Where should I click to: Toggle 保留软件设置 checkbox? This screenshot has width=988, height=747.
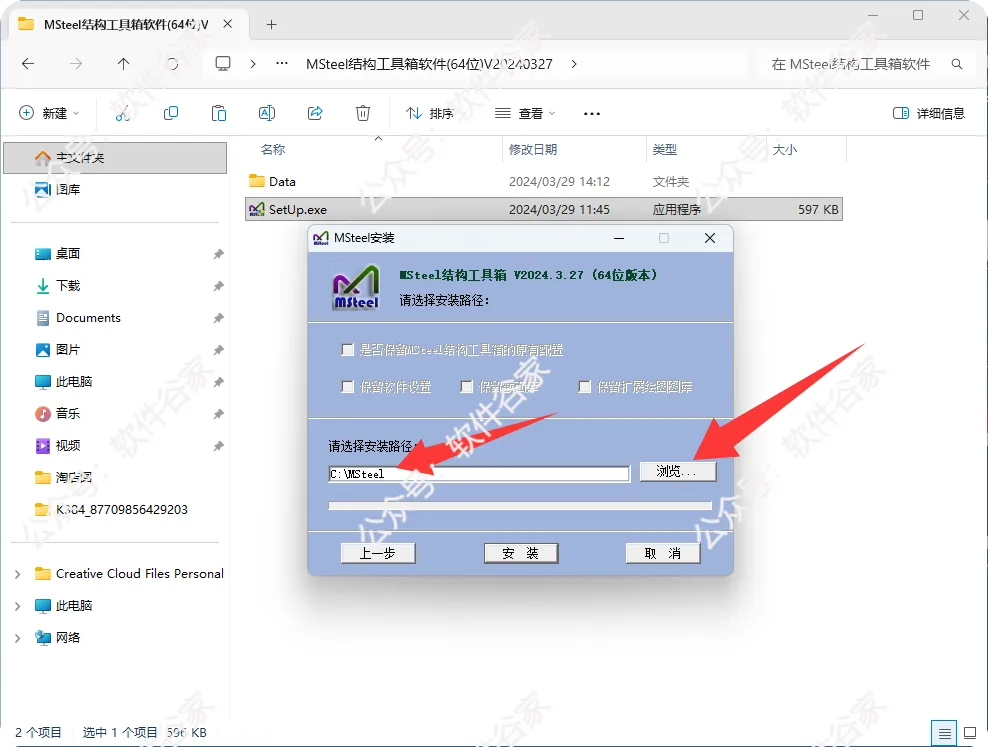tap(347, 387)
